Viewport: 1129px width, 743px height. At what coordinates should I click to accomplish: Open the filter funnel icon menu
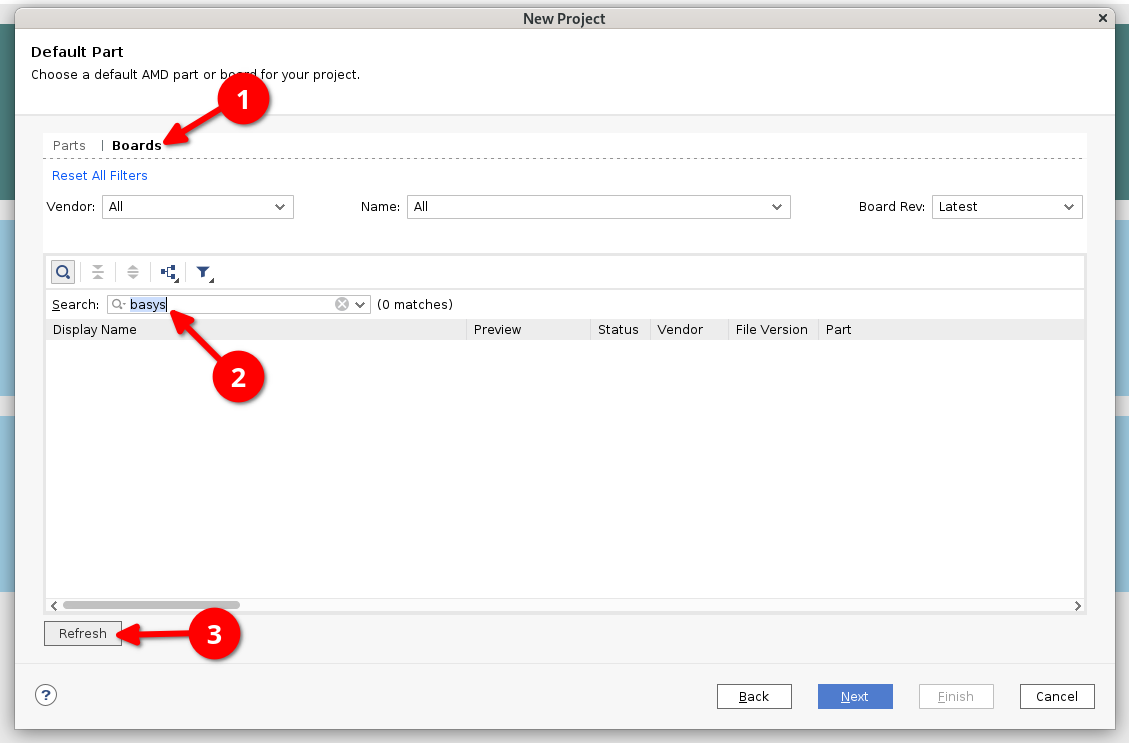tap(204, 272)
